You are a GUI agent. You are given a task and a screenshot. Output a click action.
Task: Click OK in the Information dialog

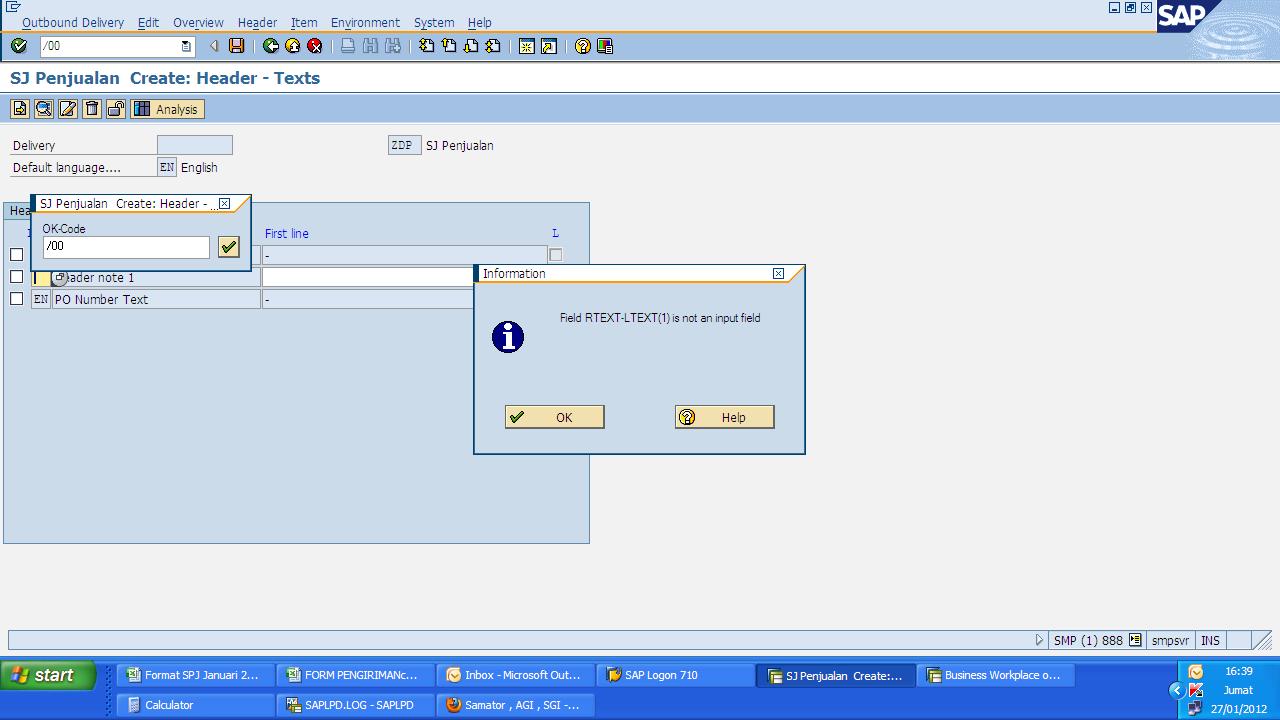point(555,417)
